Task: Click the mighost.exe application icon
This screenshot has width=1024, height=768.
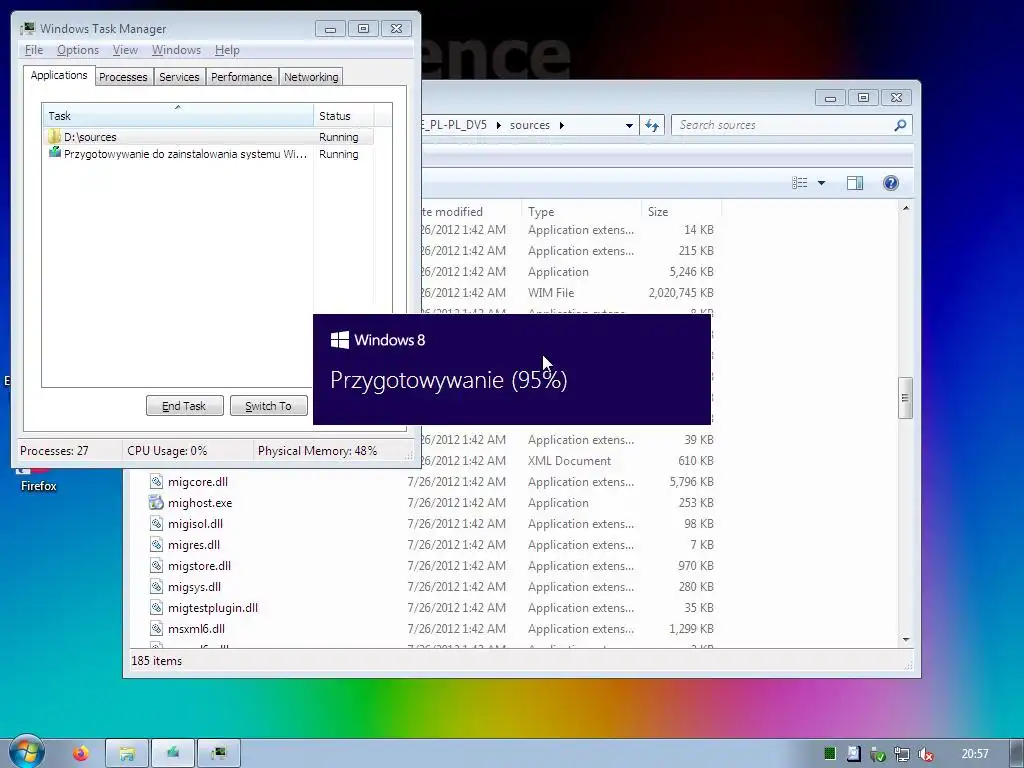Action: 156,502
